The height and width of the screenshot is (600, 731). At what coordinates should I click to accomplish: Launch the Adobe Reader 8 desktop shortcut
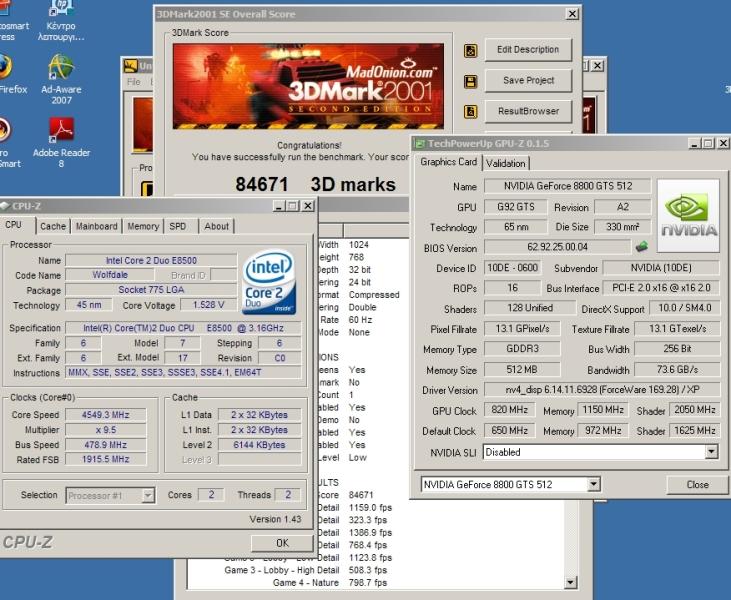point(61,142)
